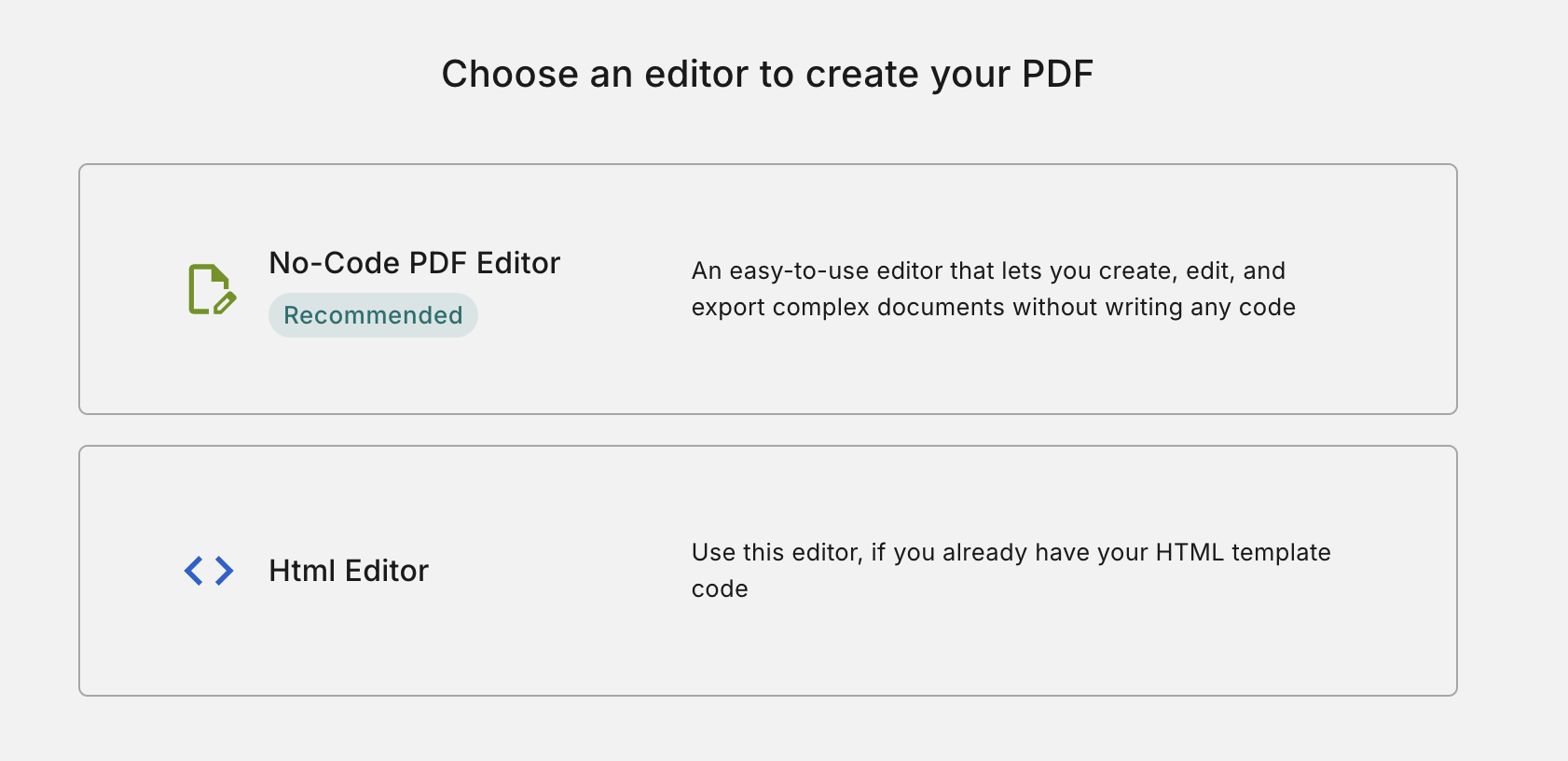Click the small pencil on the document icon
The image size is (1568, 761).
(x=225, y=302)
